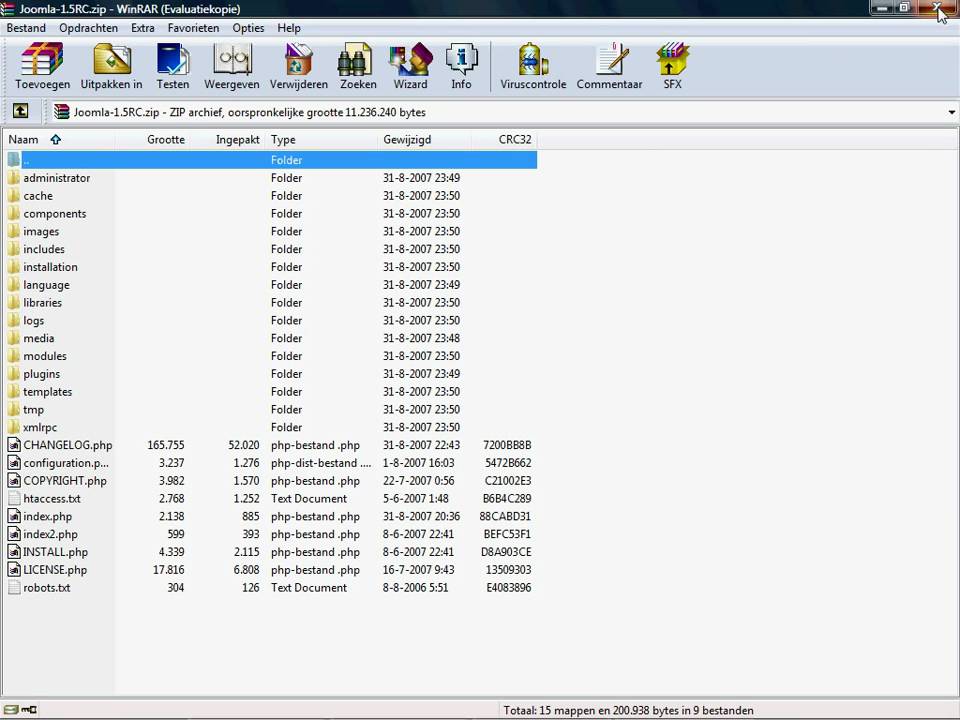Select the components folder
The image size is (960, 720).
click(54, 214)
